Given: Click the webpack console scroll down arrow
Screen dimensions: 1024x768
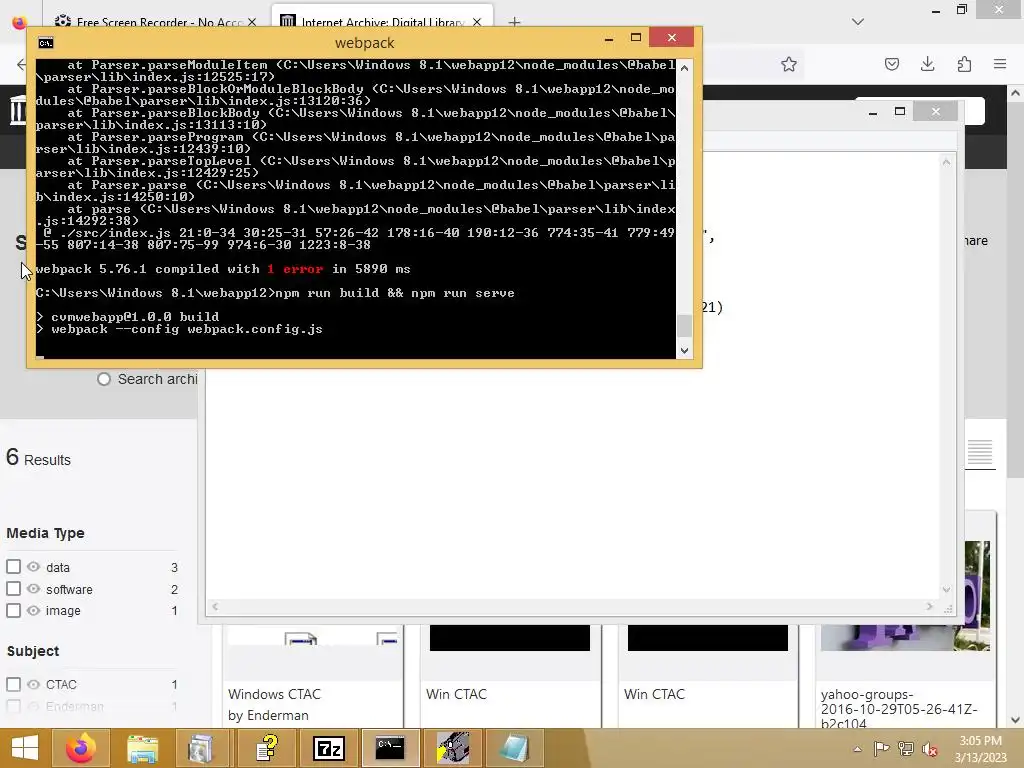Looking at the screenshot, I should click(684, 351).
